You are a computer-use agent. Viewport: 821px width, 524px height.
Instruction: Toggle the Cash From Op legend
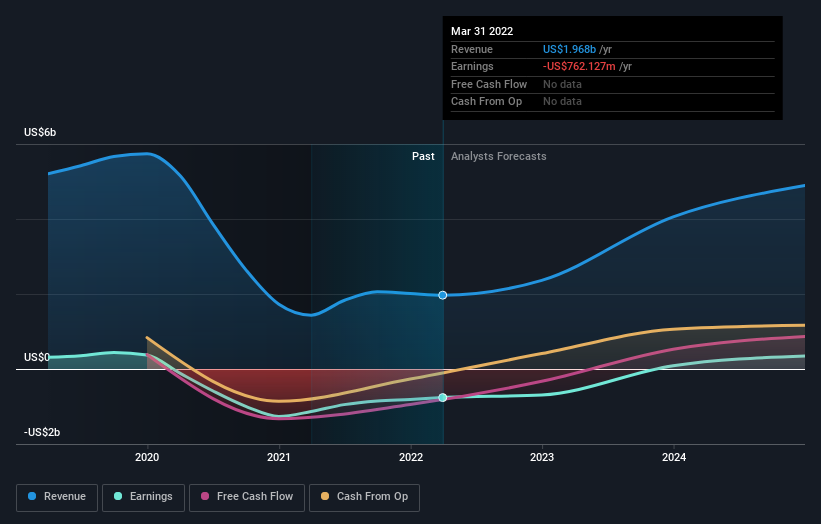tap(364, 497)
